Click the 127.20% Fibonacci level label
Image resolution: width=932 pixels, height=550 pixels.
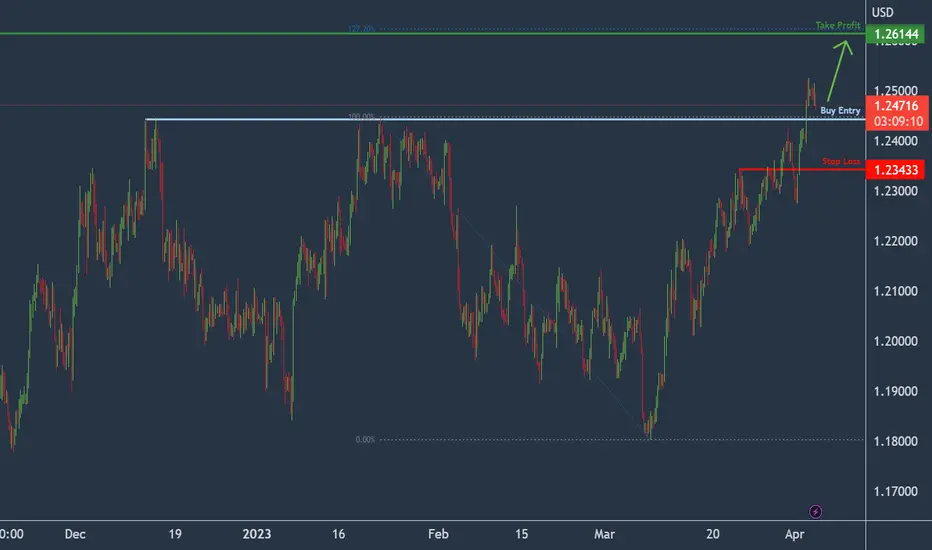[361, 29]
